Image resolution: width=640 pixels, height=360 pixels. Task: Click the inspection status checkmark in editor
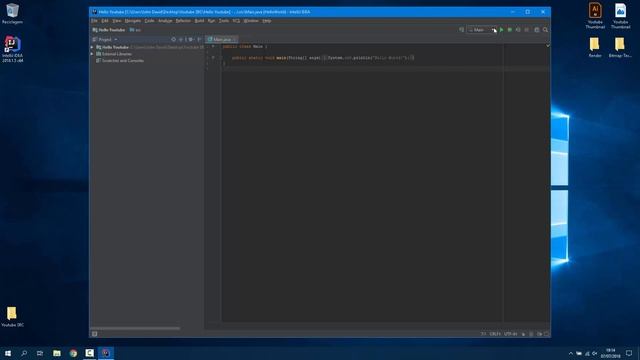[x=547, y=46]
